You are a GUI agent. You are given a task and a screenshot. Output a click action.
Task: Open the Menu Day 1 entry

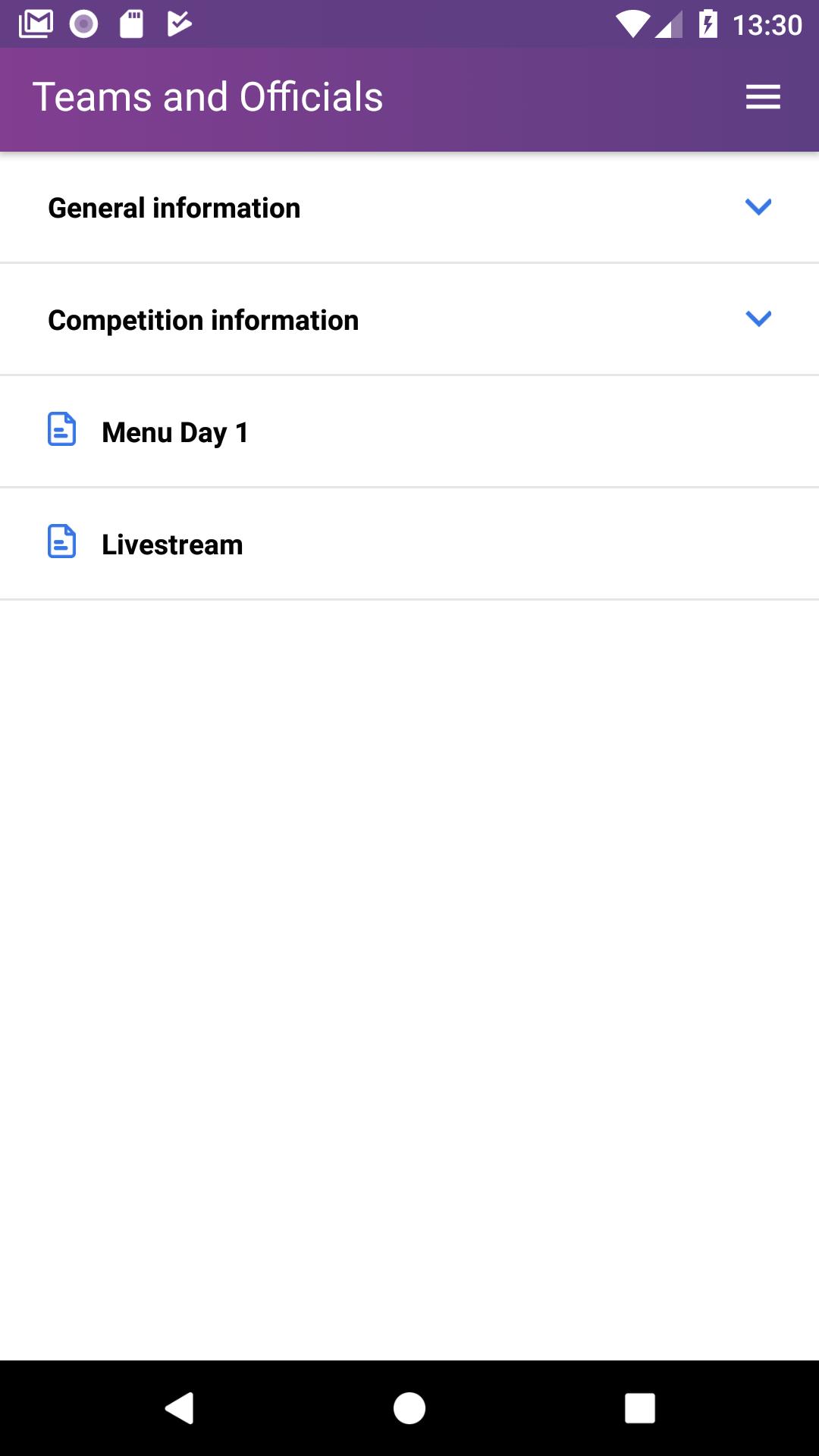[409, 432]
